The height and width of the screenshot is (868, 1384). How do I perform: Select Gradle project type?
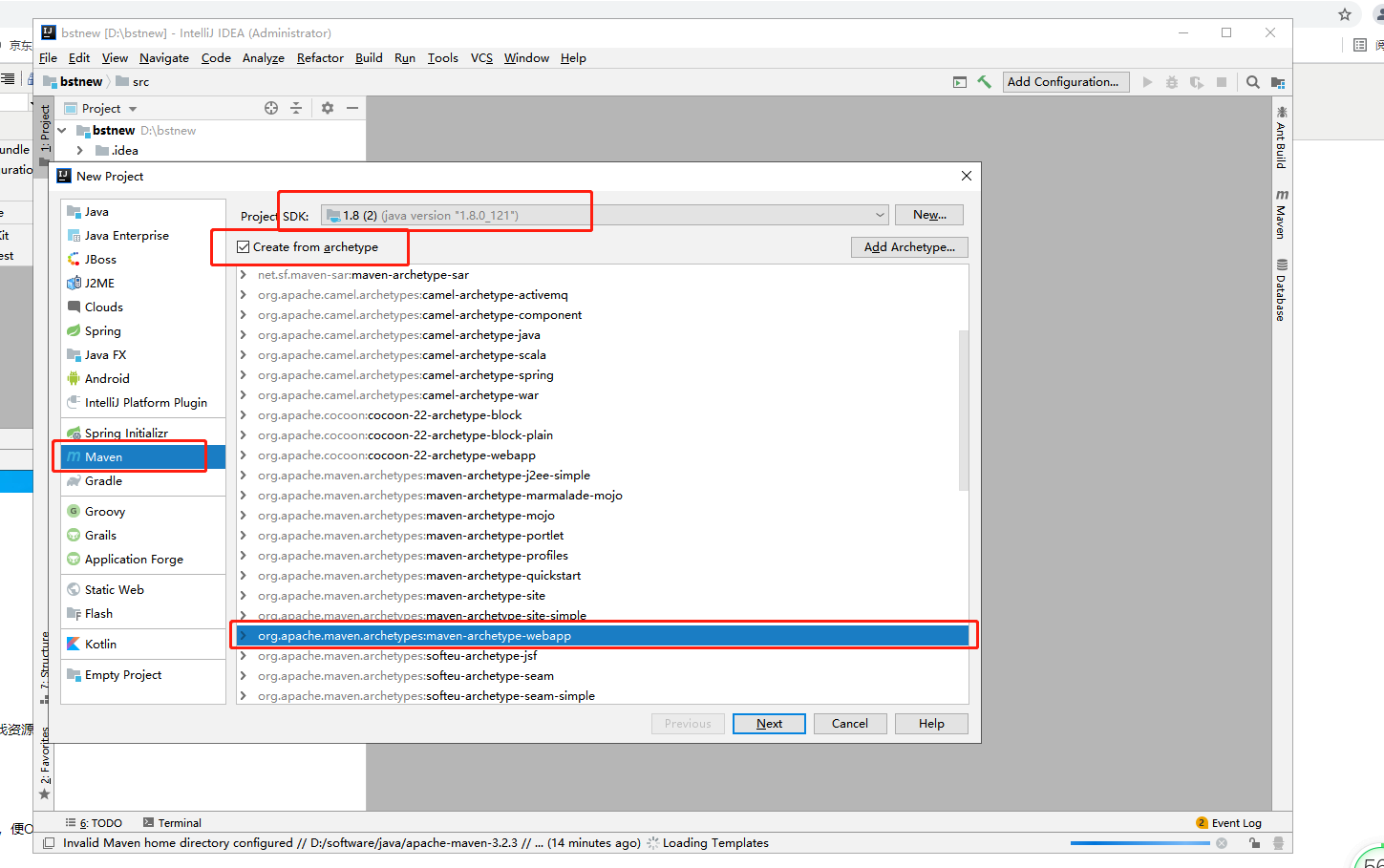coord(143,481)
